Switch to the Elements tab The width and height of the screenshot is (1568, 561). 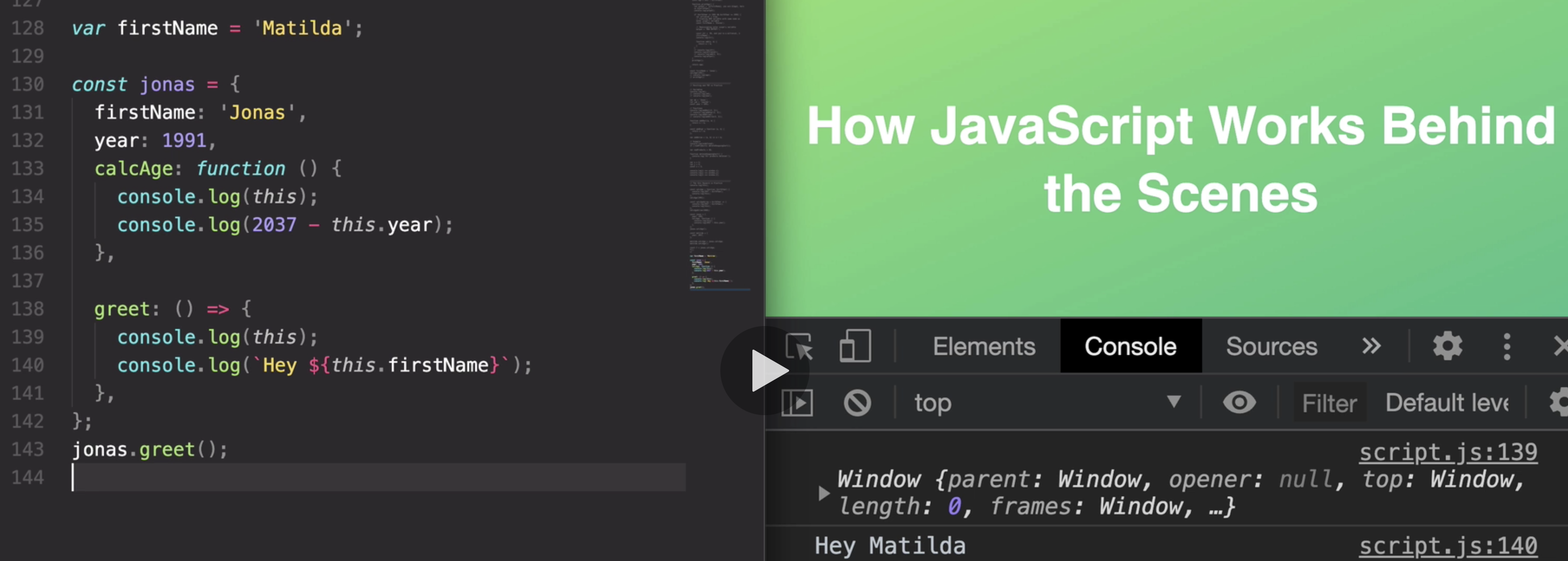[x=984, y=346]
